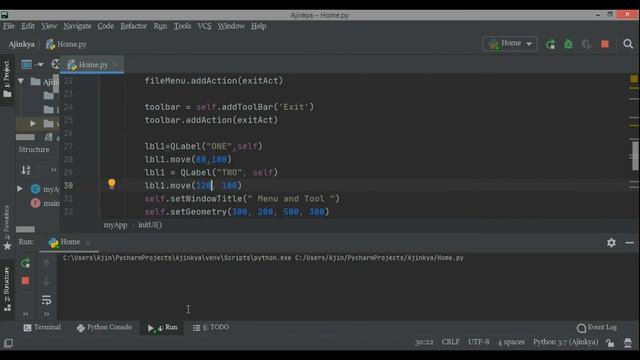Click the run console output path line
Viewport: 640px width, 360px height.
(263, 258)
